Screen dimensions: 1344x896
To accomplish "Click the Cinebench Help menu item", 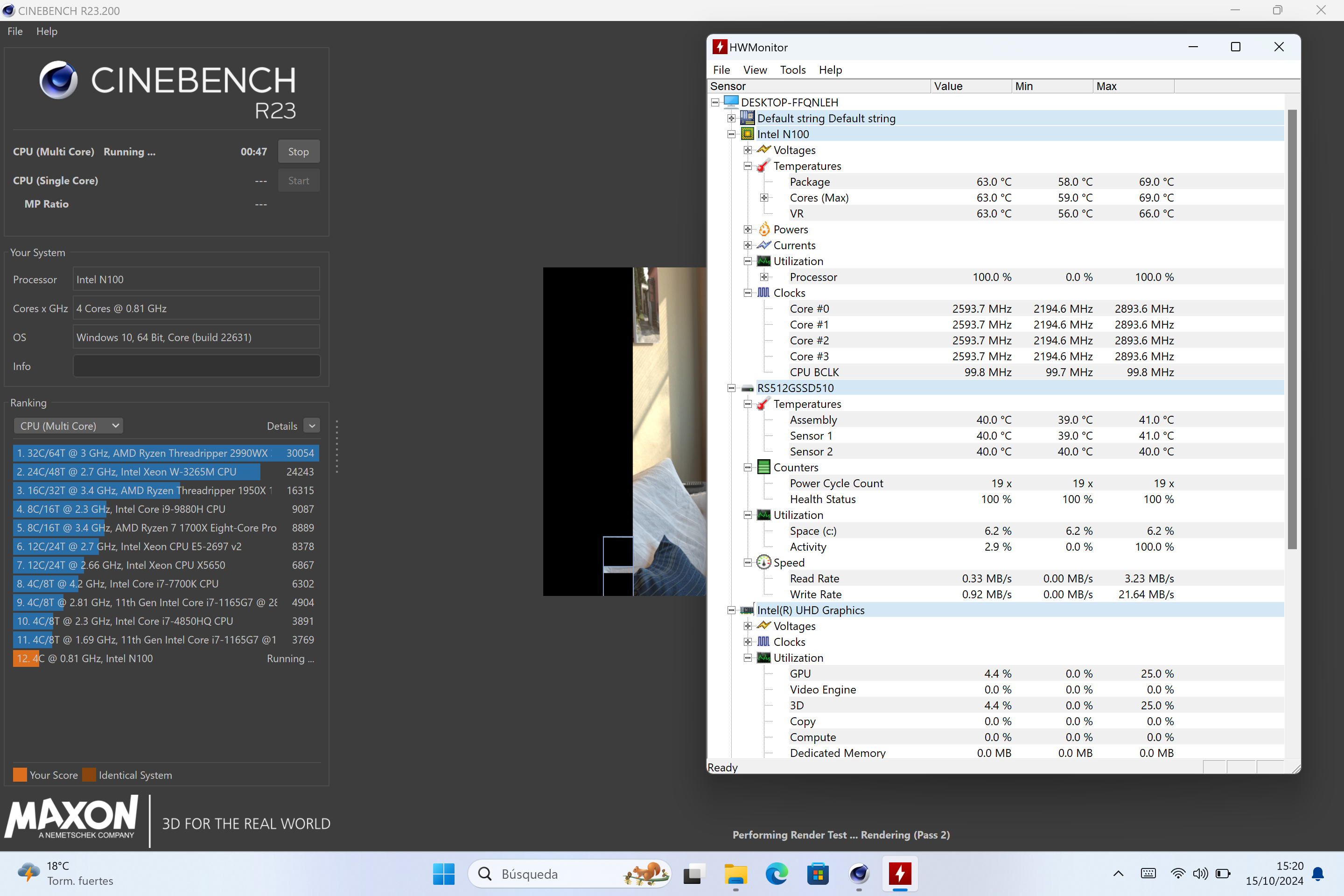I will tap(46, 31).
